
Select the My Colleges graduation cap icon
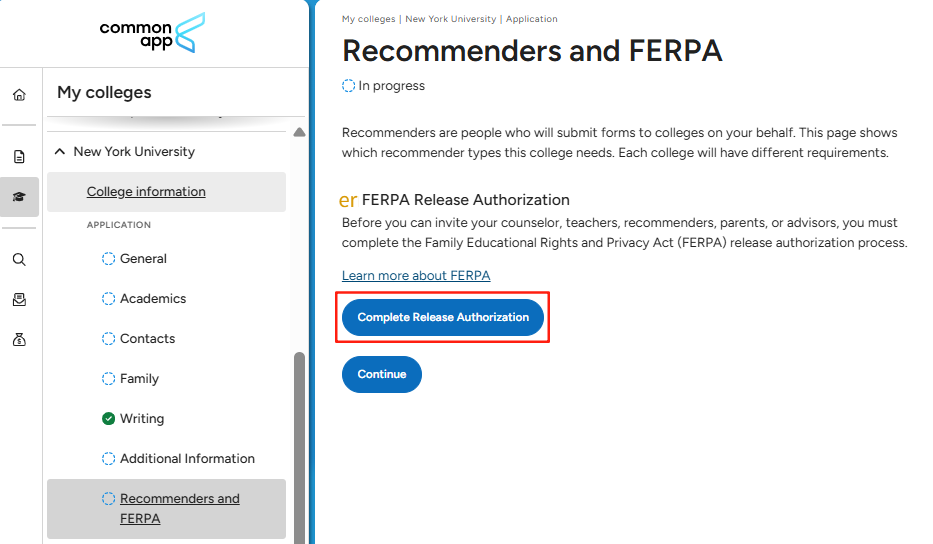[x=19, y=197]
